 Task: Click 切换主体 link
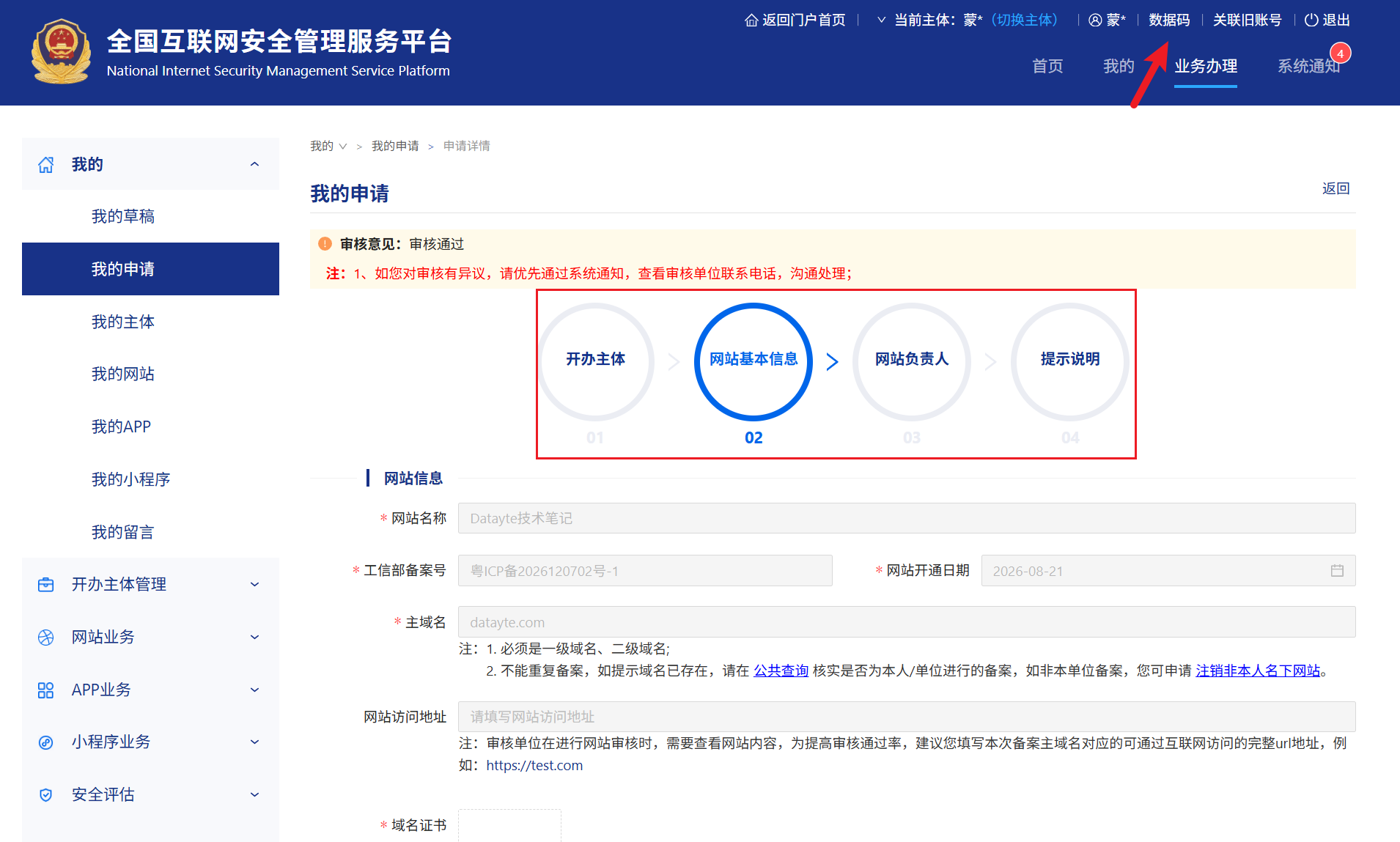pos(1025,21)
